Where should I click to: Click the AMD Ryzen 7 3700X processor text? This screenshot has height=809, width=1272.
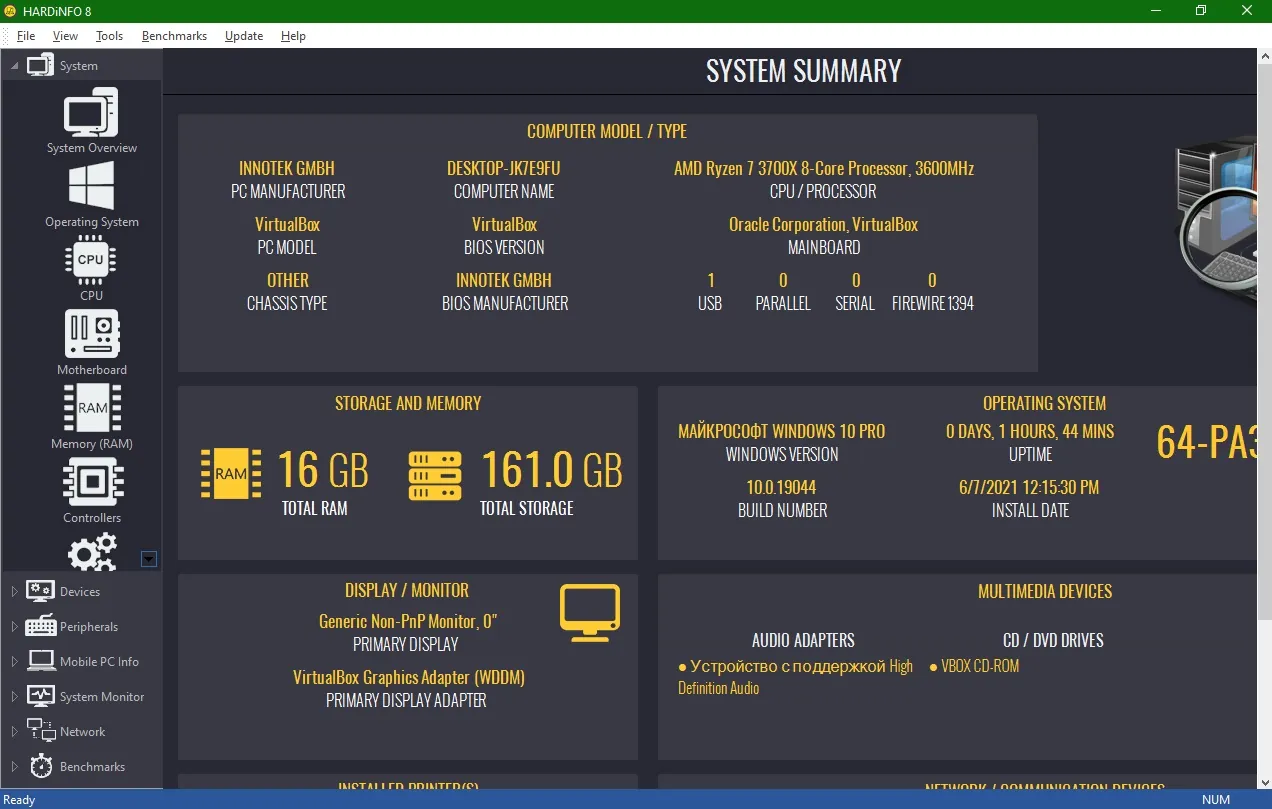(x=824, y=169)
